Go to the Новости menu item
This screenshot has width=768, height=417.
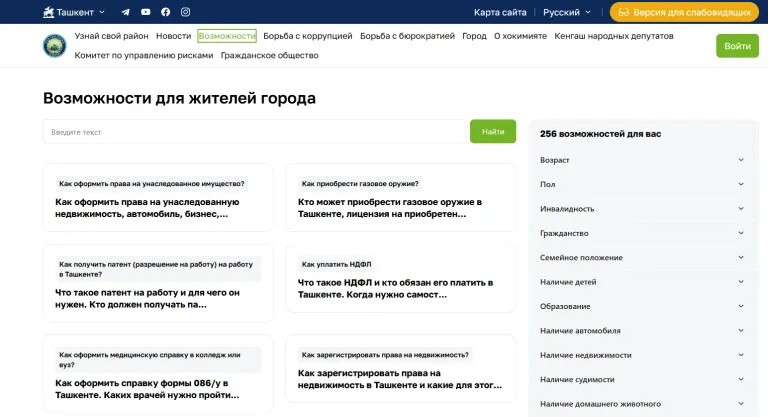[173, 36]
